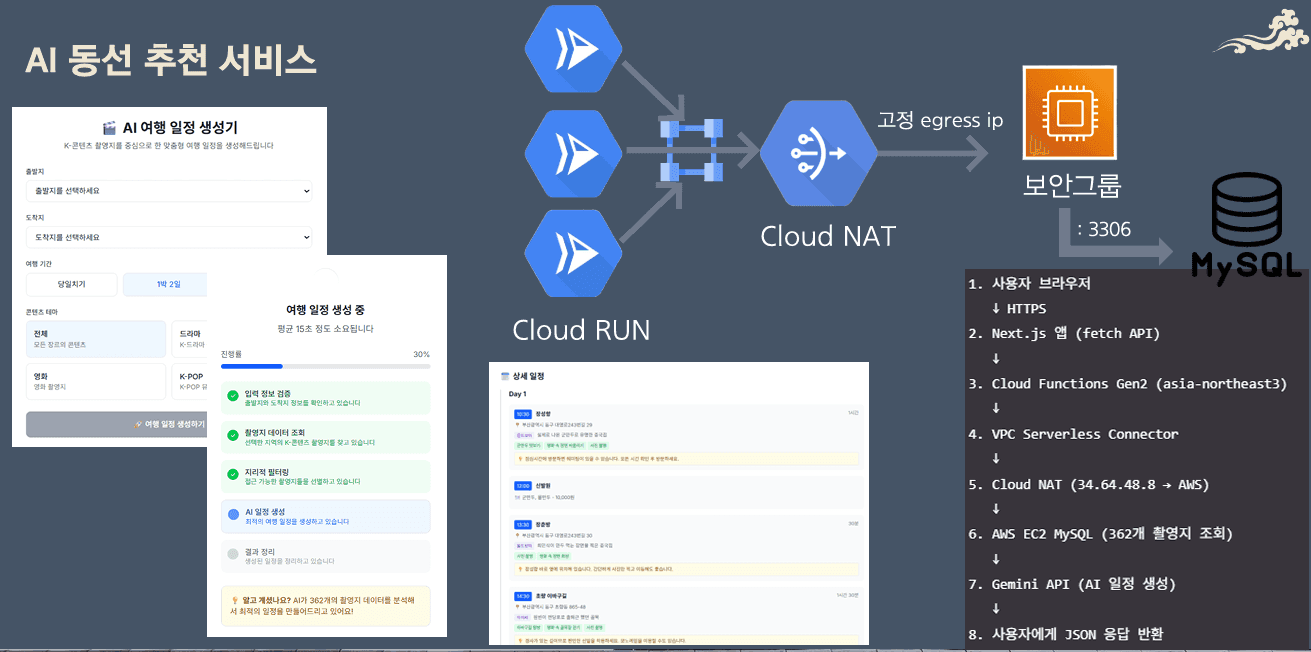Click the VPC connector network icon
Screen dimensions: 1311x652
pyautogui.click(x=691, y=151)
